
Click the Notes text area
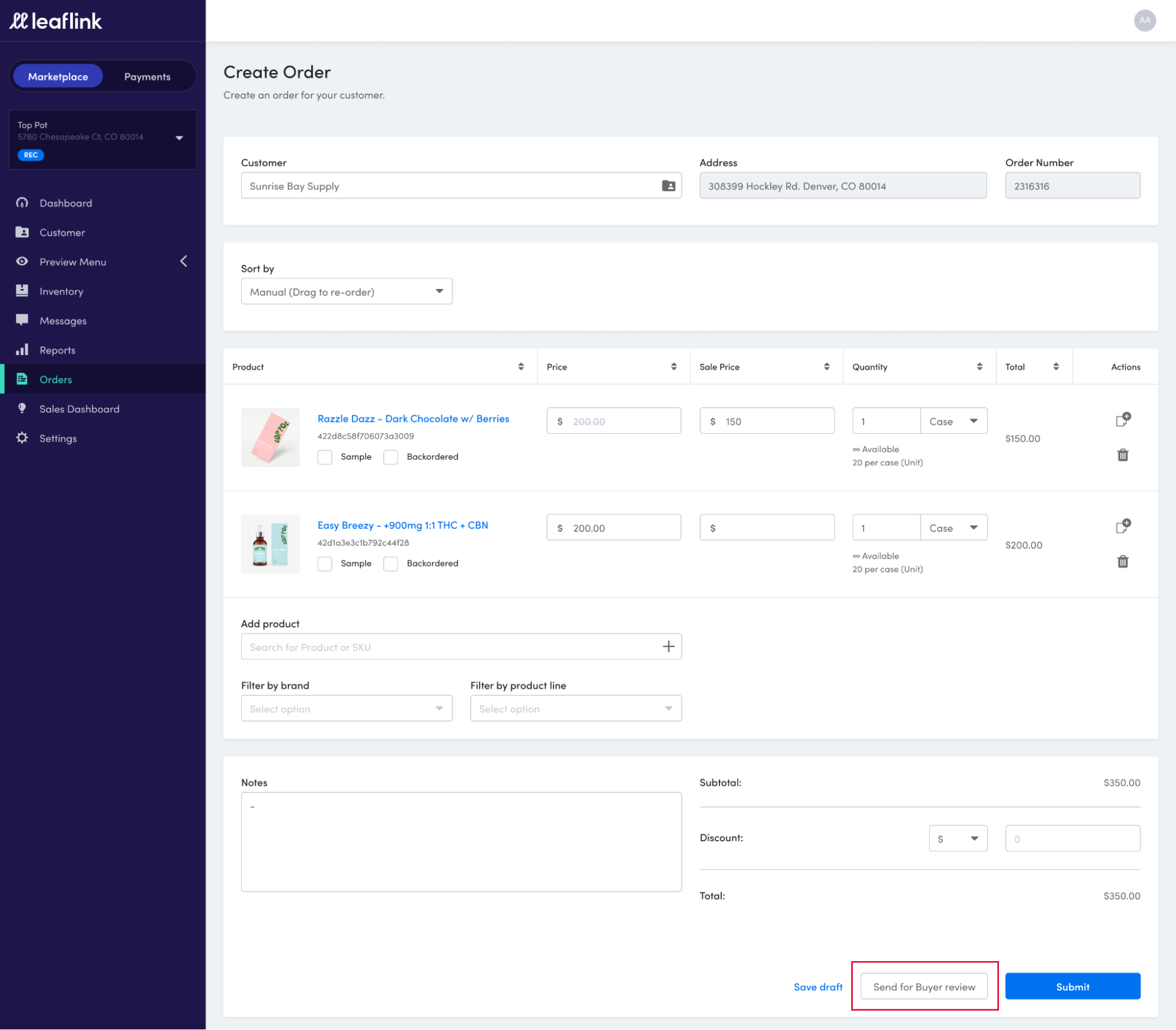[461, 842]
